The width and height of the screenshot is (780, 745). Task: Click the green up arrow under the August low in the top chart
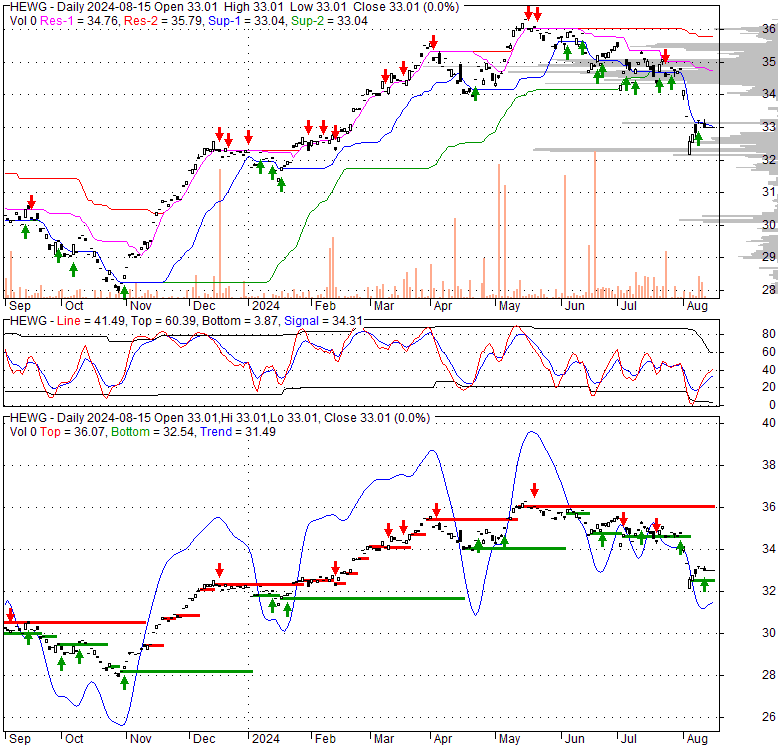[x=698, y=139]
